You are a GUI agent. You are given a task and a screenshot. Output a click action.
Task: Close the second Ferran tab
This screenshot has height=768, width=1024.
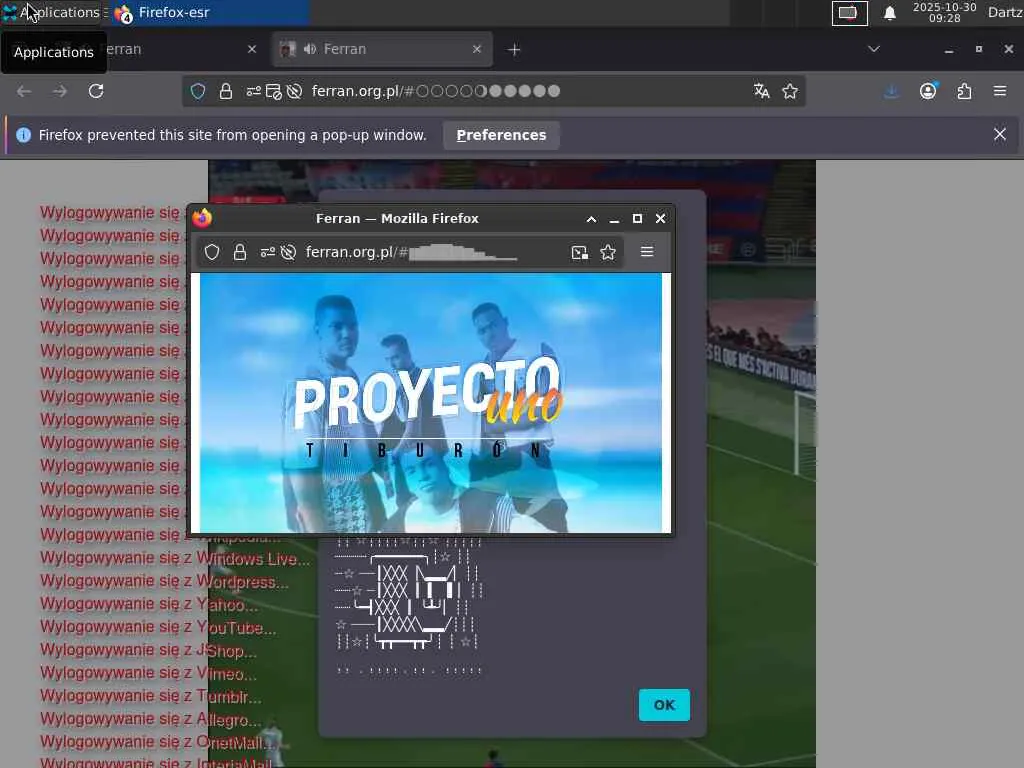(x=477, y=49)
